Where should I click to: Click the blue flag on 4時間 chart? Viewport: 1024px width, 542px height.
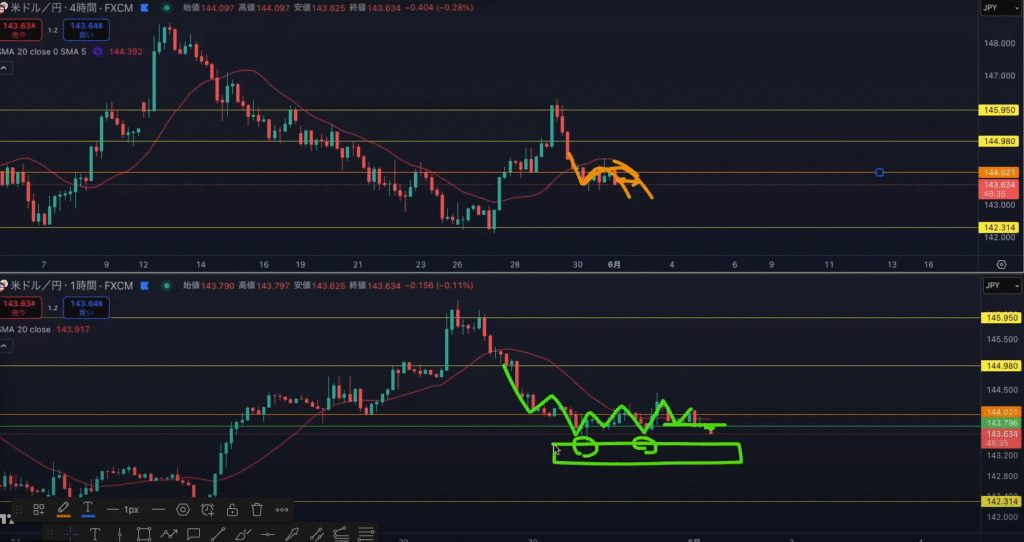tap(144, 8)
